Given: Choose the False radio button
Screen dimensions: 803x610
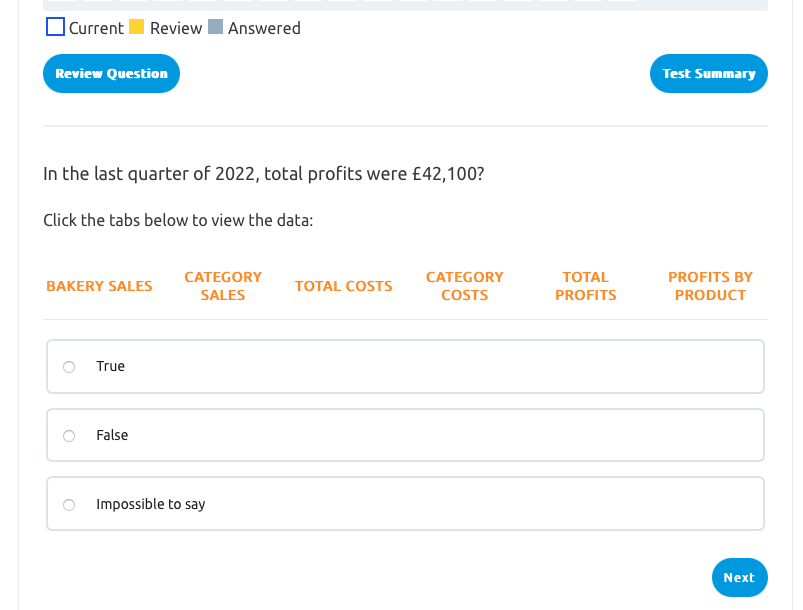Looking at the screenshot, I should click(x=69, y=436).
